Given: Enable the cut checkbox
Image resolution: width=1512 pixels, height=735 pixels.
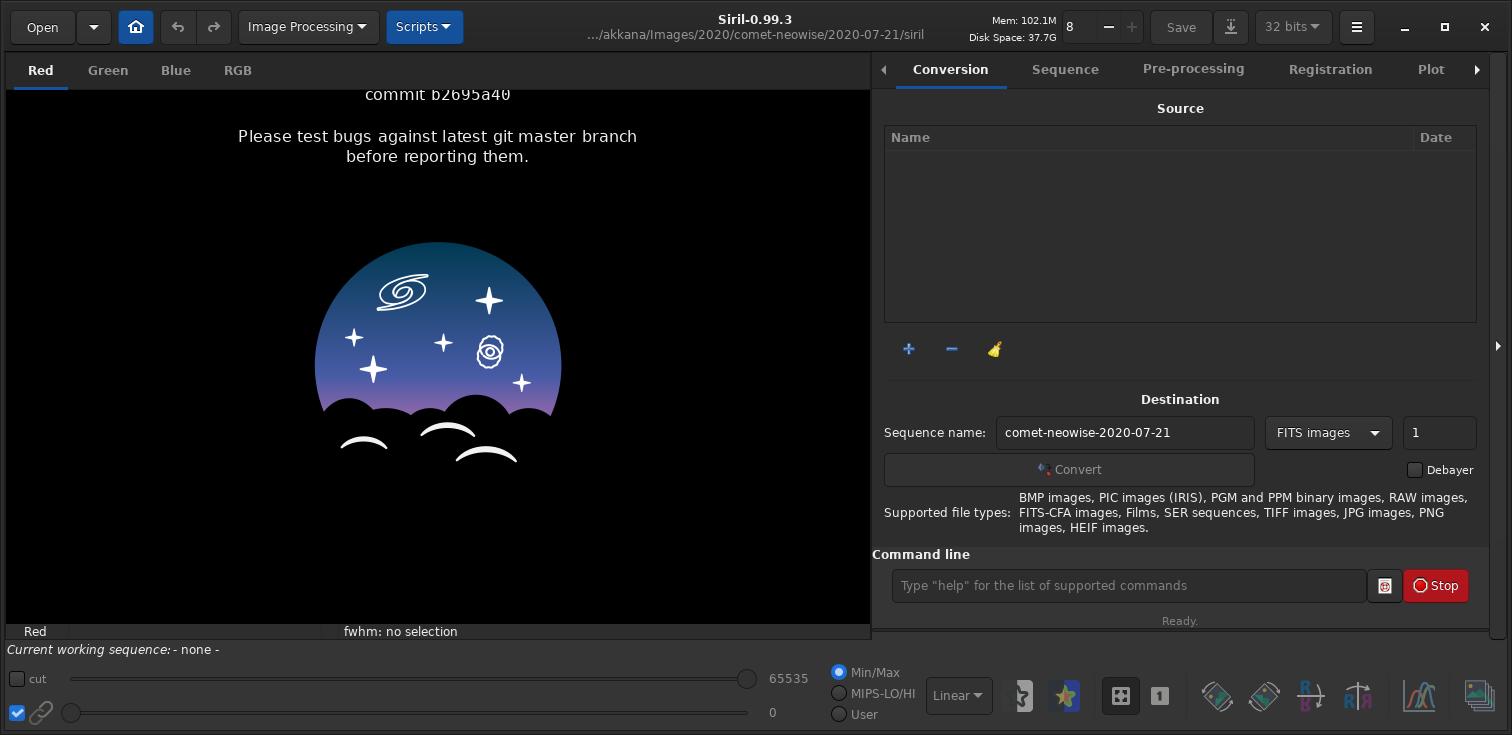Looking at the screenshot, I should (17, 679).
